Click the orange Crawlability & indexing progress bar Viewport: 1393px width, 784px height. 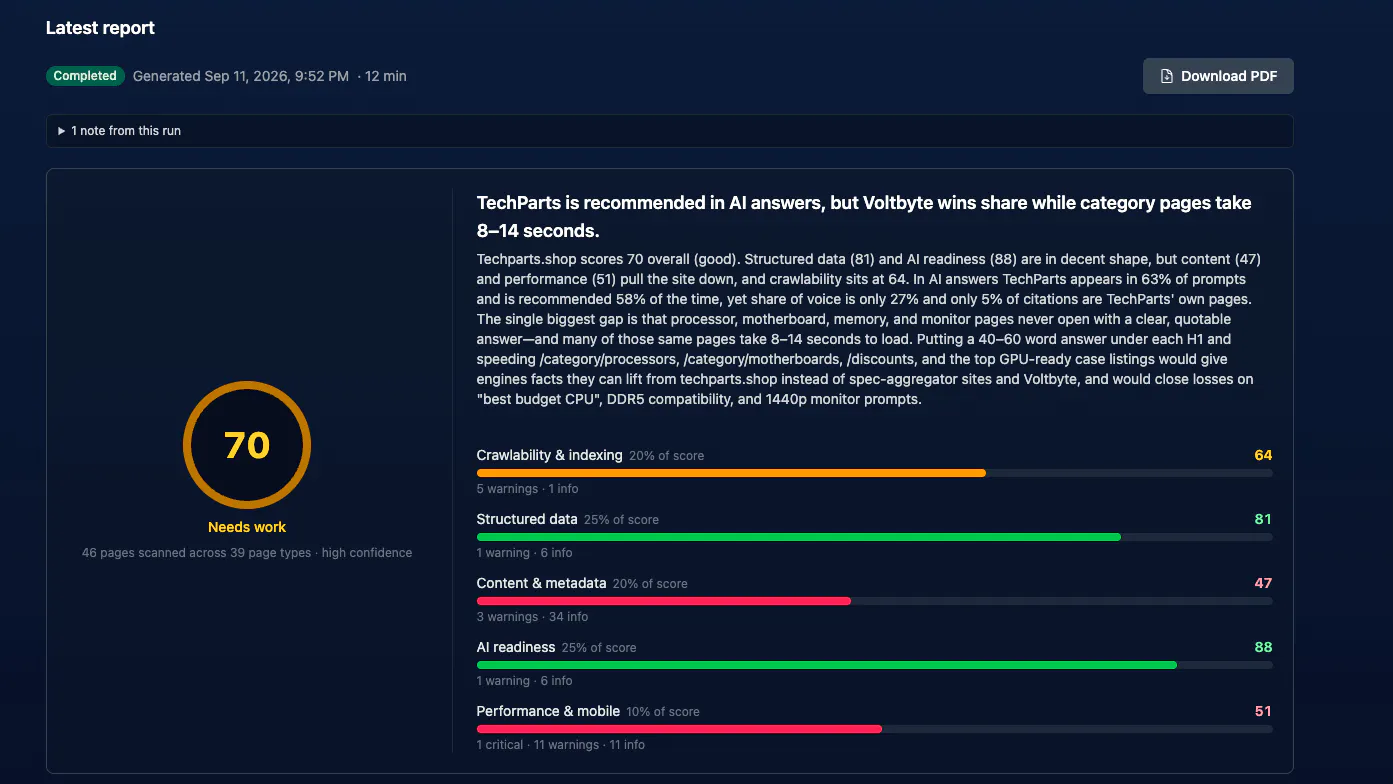731,473
